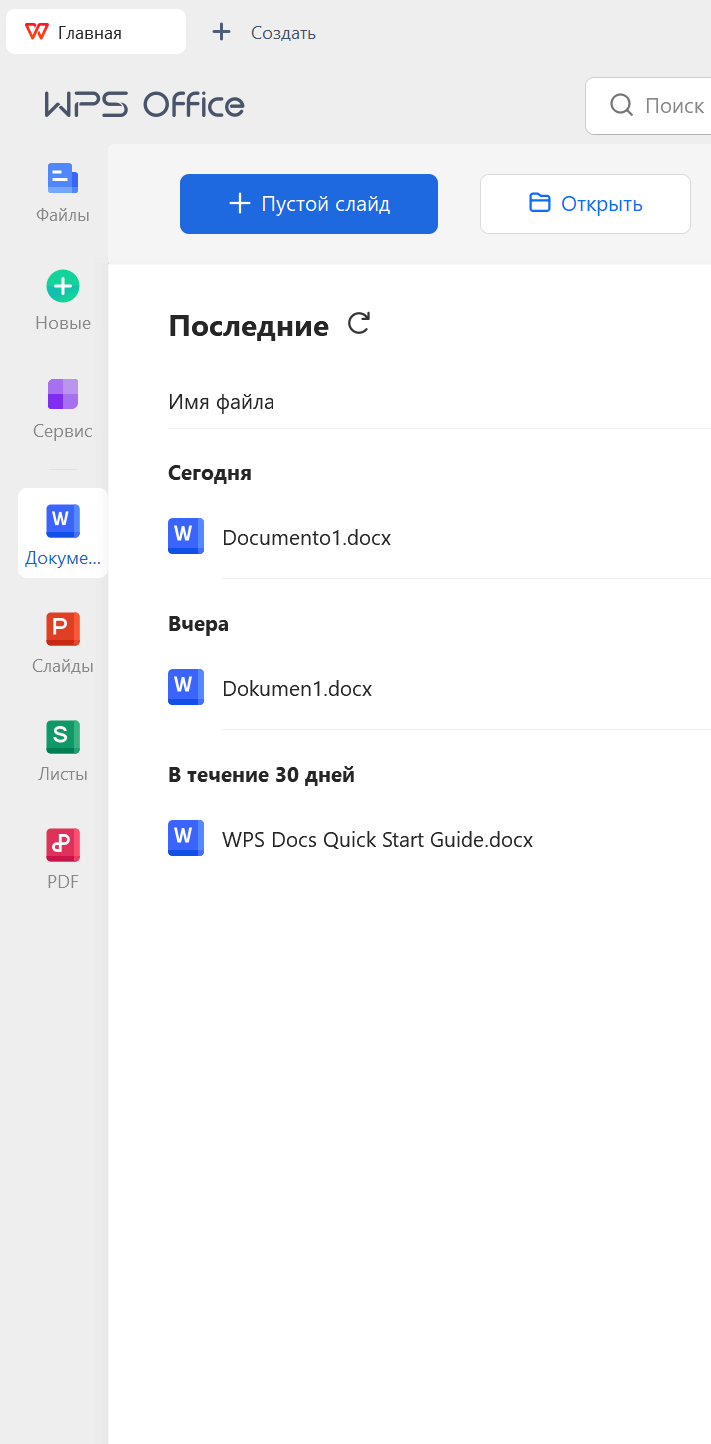Open Dokumen1.docx listed under Вчера
711x1444 pixels.
295,688
